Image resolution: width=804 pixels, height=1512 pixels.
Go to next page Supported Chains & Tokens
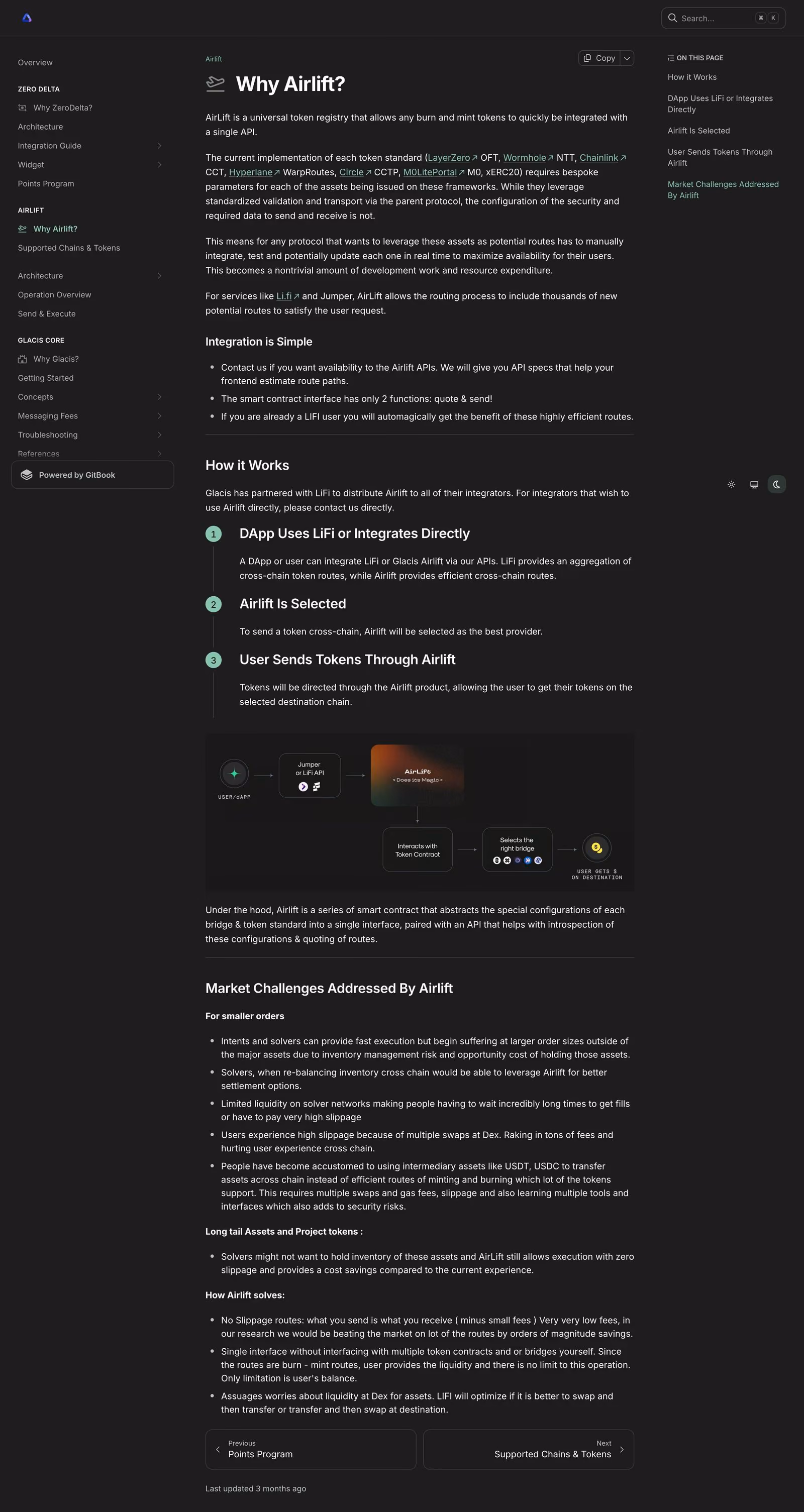pyautogui.click(x=528, y=1449)
